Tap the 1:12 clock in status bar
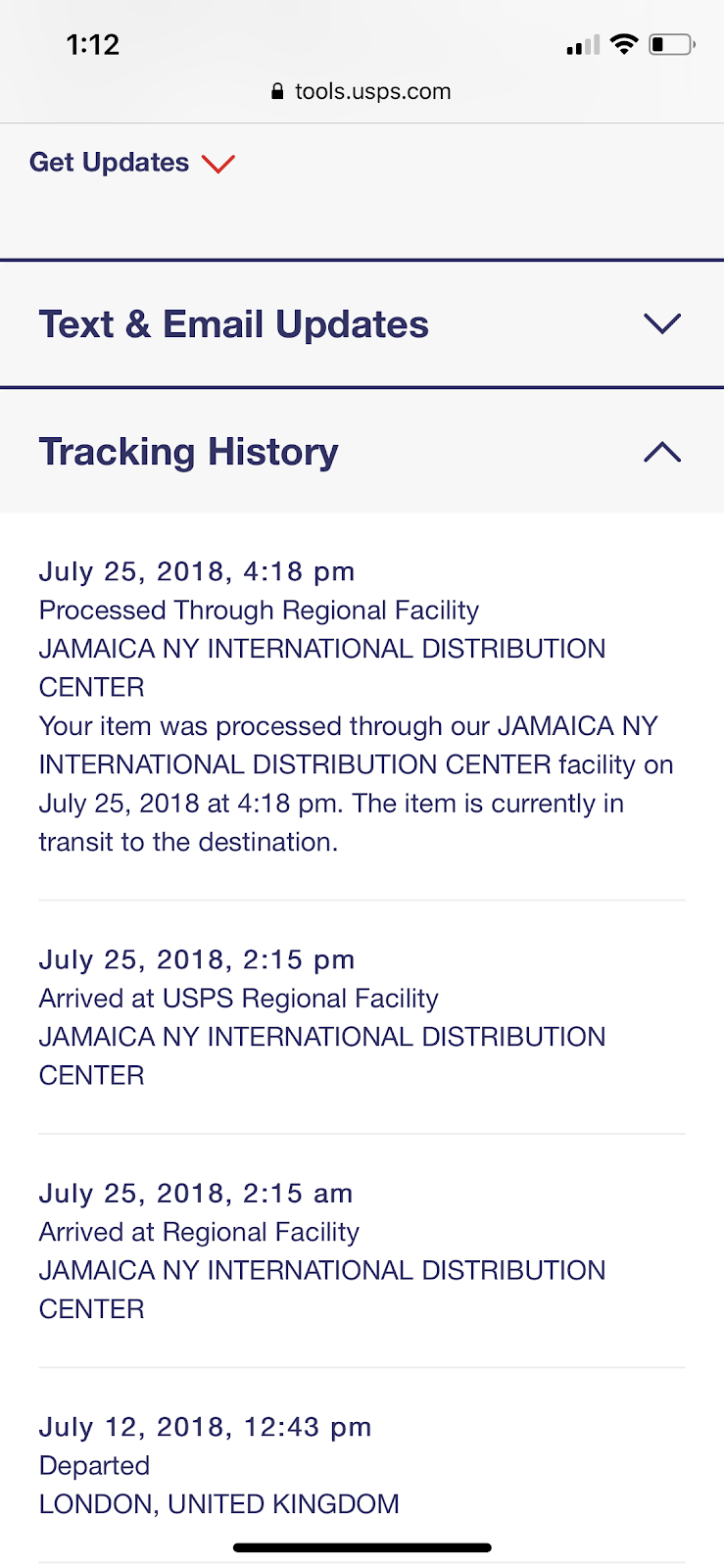 93,44
